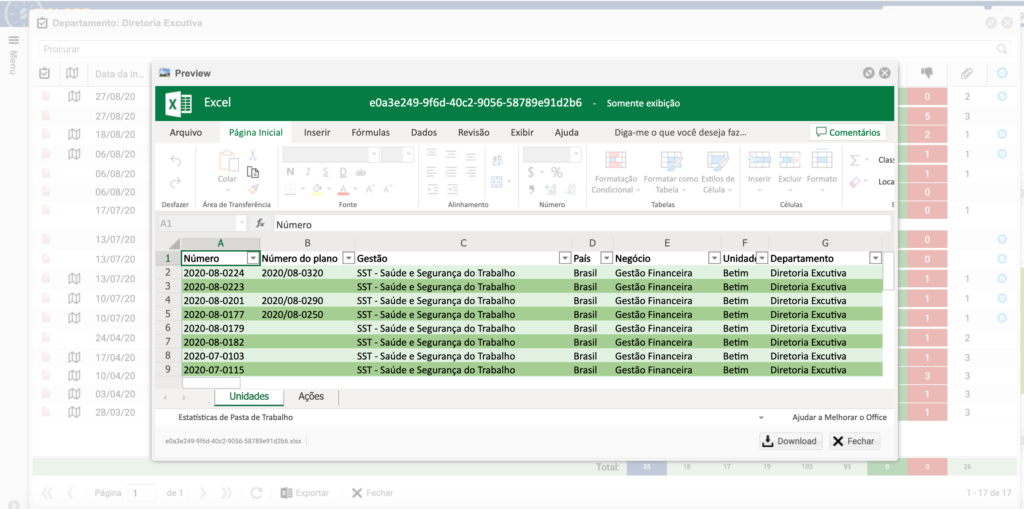Open the Número column filter dropdown
This screenshot has width=1024, height=509.
click(253, 258)
